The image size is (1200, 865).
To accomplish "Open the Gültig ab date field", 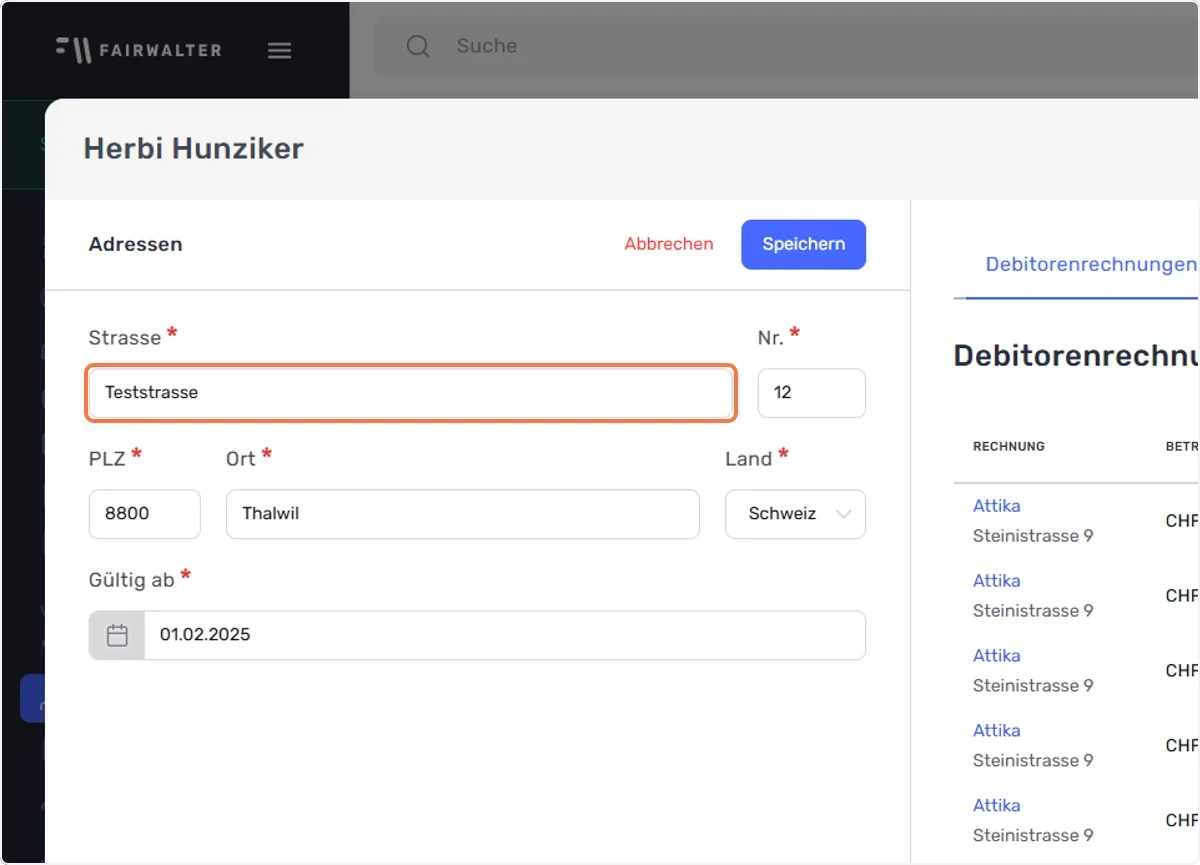I will pyautogui.click(x=477, y=635).
